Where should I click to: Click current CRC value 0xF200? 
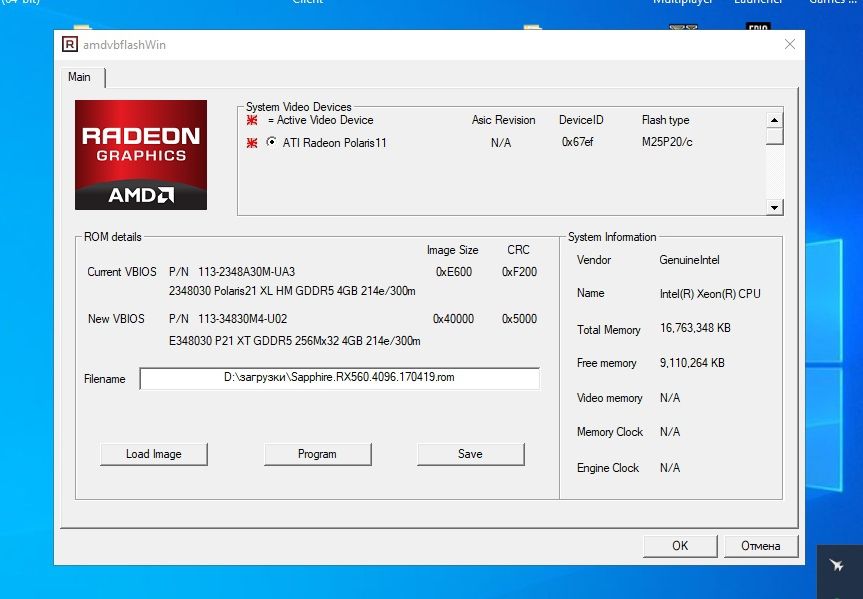[x=519, y=272]
